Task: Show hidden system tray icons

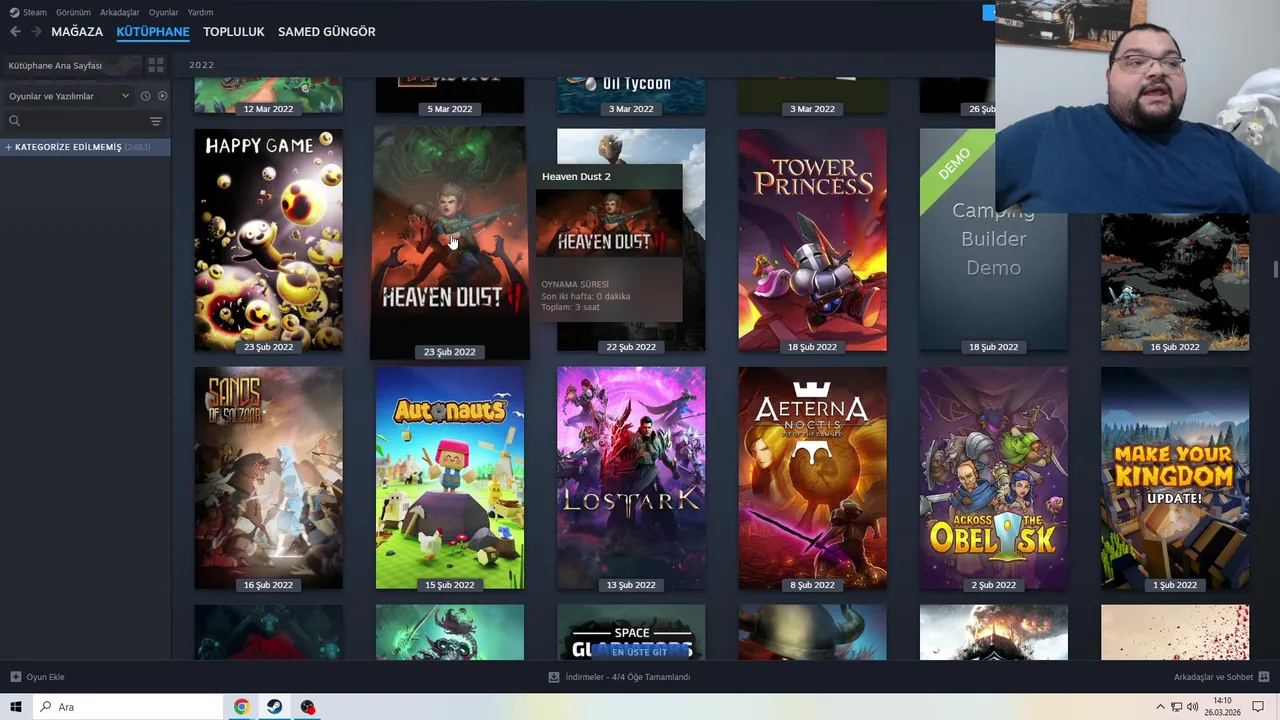Action: (1160, 707)
